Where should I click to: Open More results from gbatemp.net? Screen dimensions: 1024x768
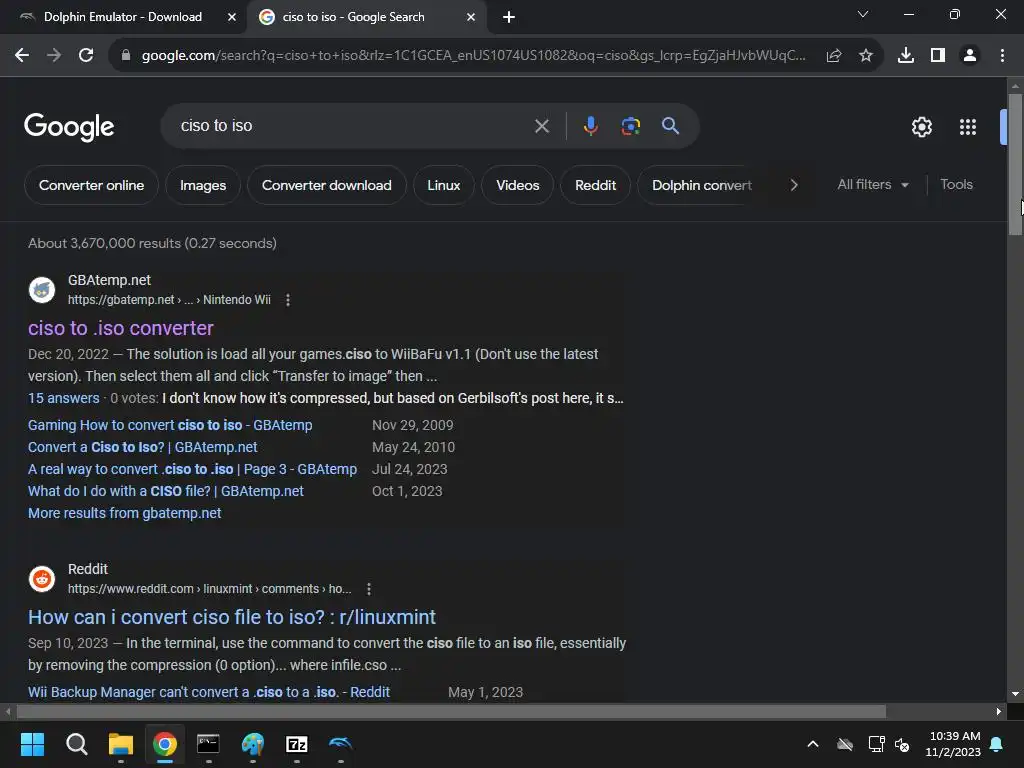coord(125,513)
